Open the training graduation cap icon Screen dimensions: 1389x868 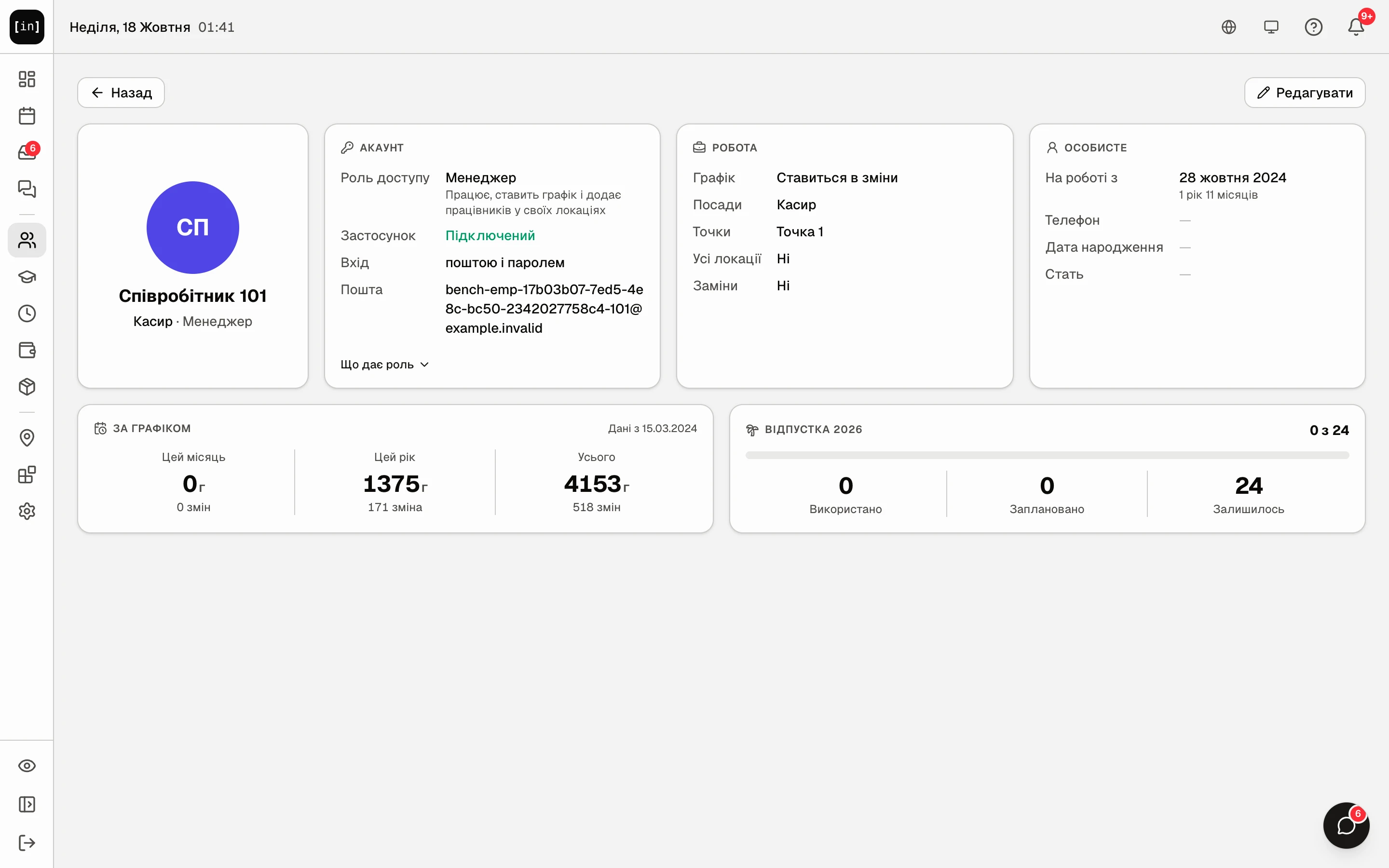coord(27,277)
